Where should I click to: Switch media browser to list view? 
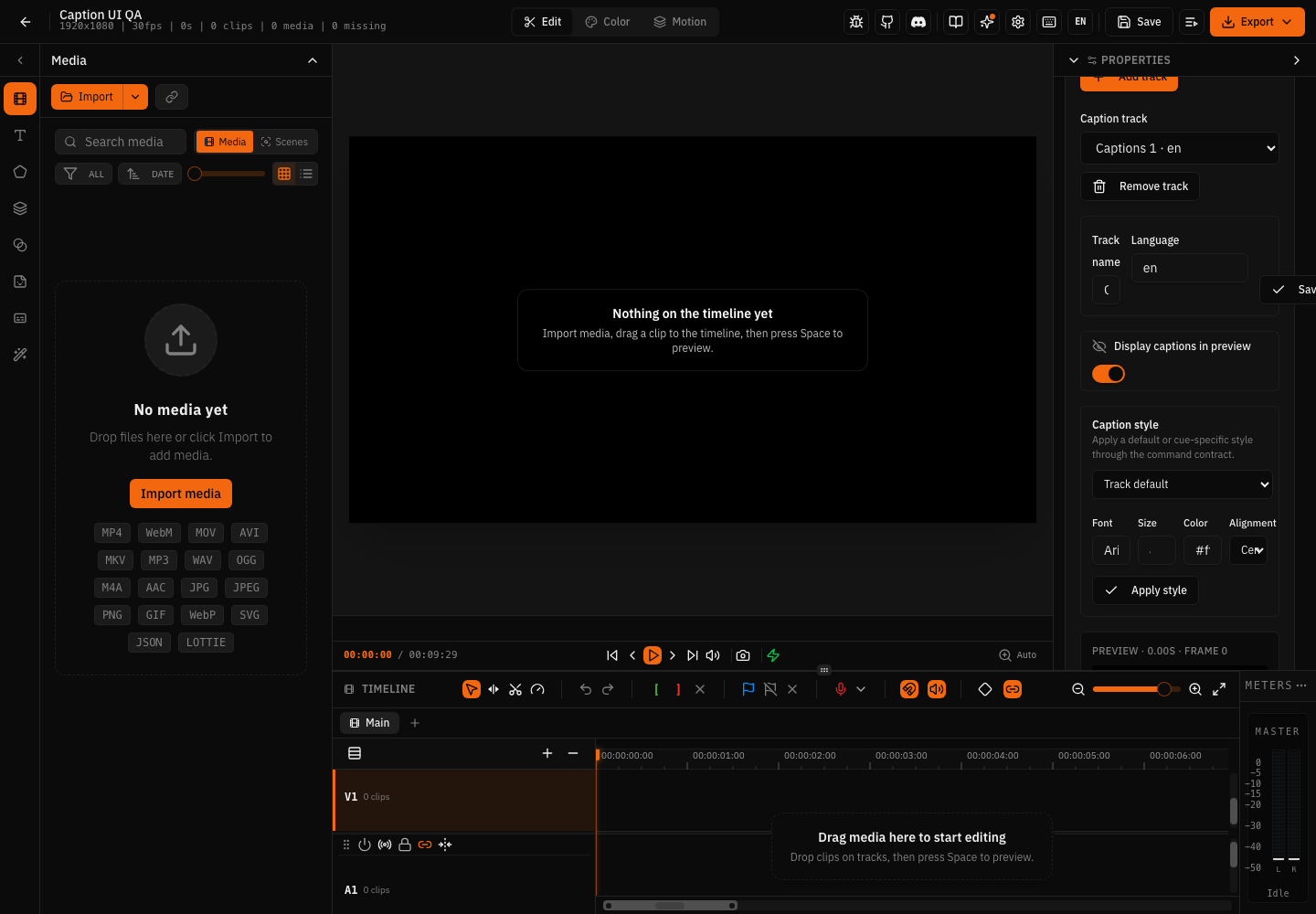pos(306,174)
